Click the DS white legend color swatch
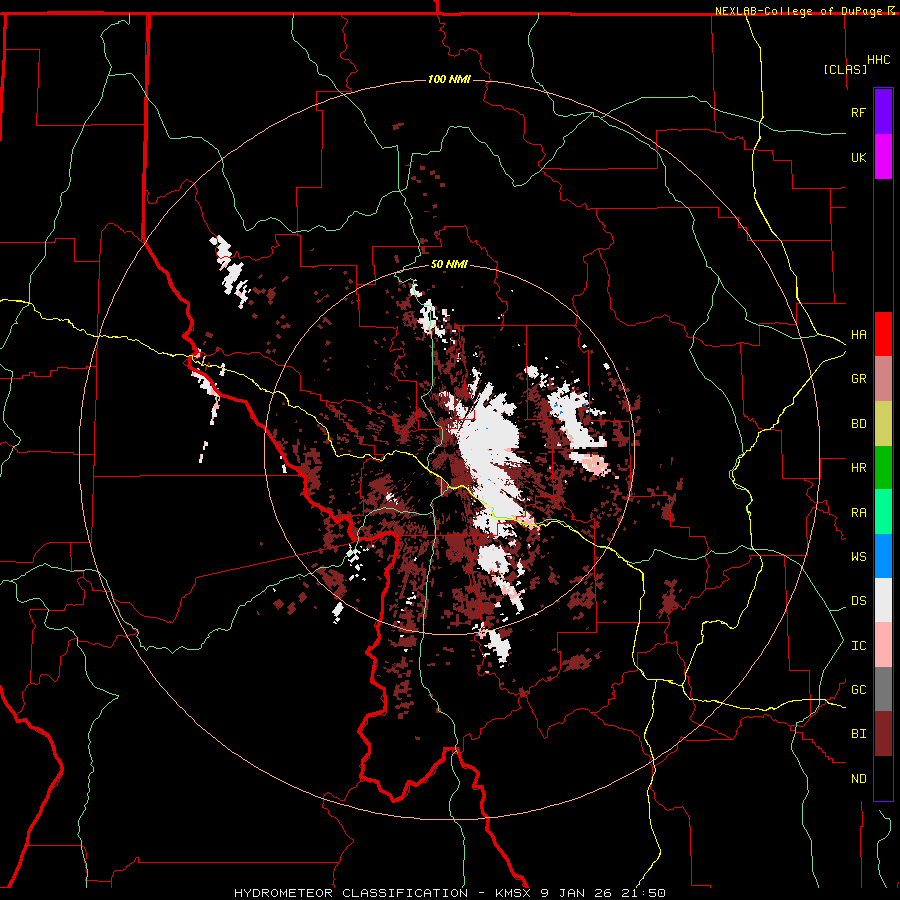The height and width of the screenshot is (900, 900). (x=883, y=600)
